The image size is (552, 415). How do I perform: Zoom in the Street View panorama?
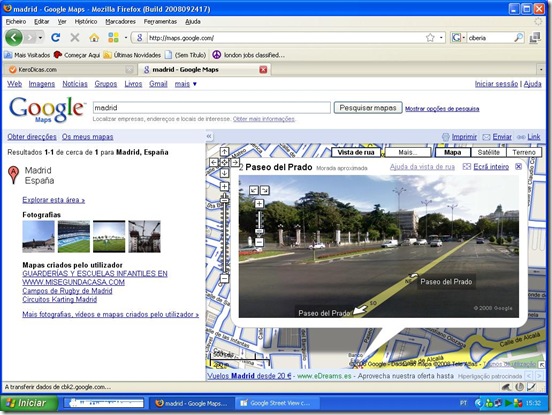click(259, 203)
